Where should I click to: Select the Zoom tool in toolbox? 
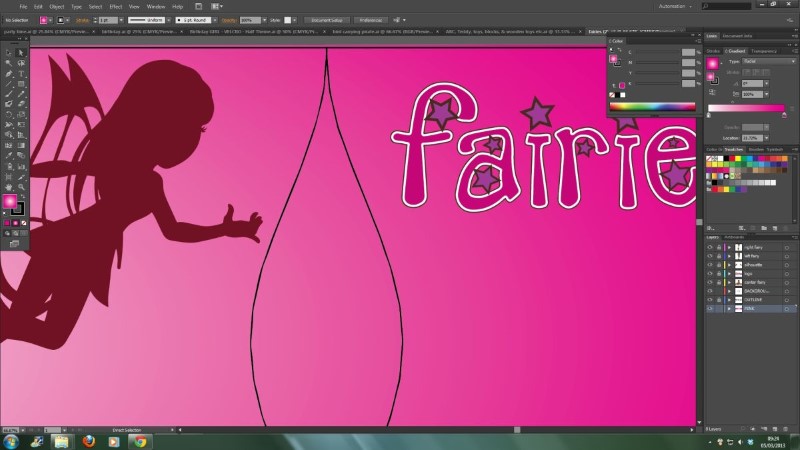point(21,186)
